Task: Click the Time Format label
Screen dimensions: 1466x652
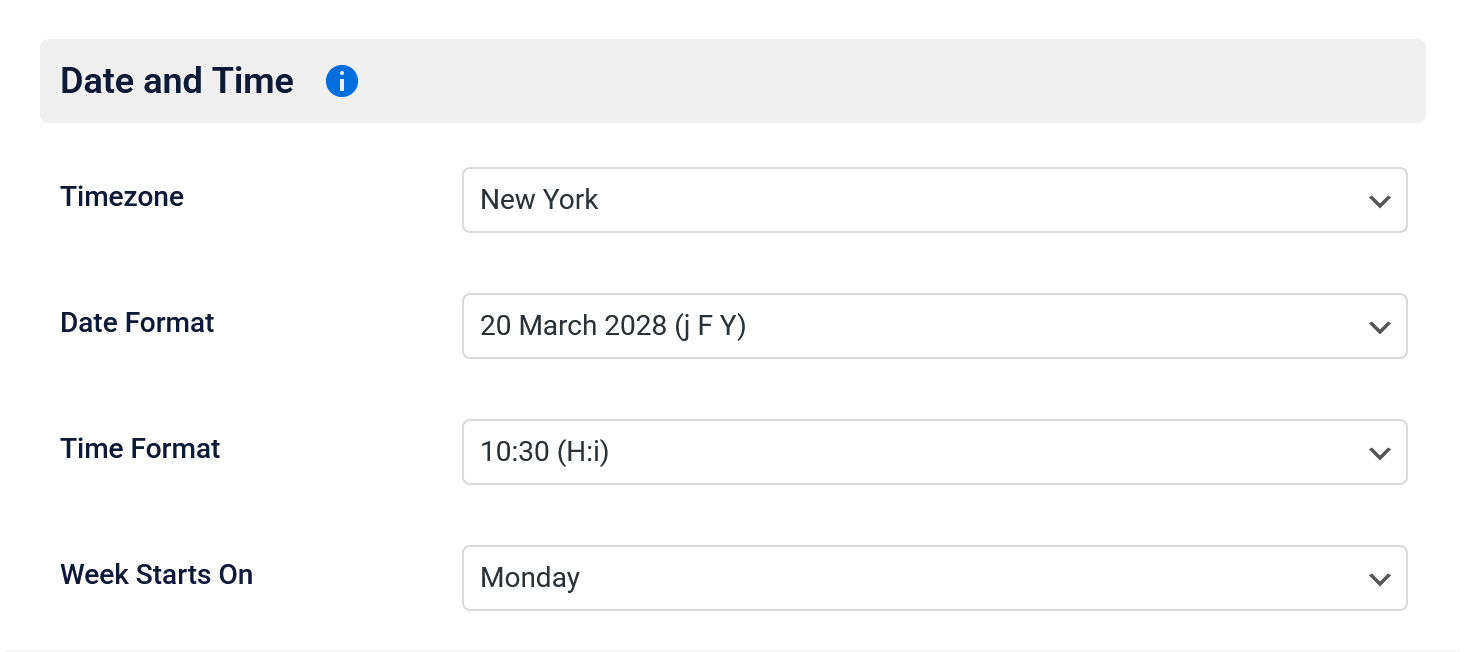Action: point(140,449)
